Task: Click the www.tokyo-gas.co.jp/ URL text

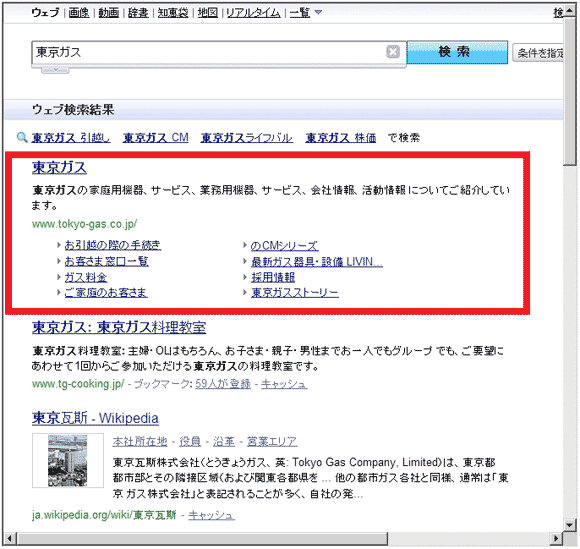Action: pos(84,224)
